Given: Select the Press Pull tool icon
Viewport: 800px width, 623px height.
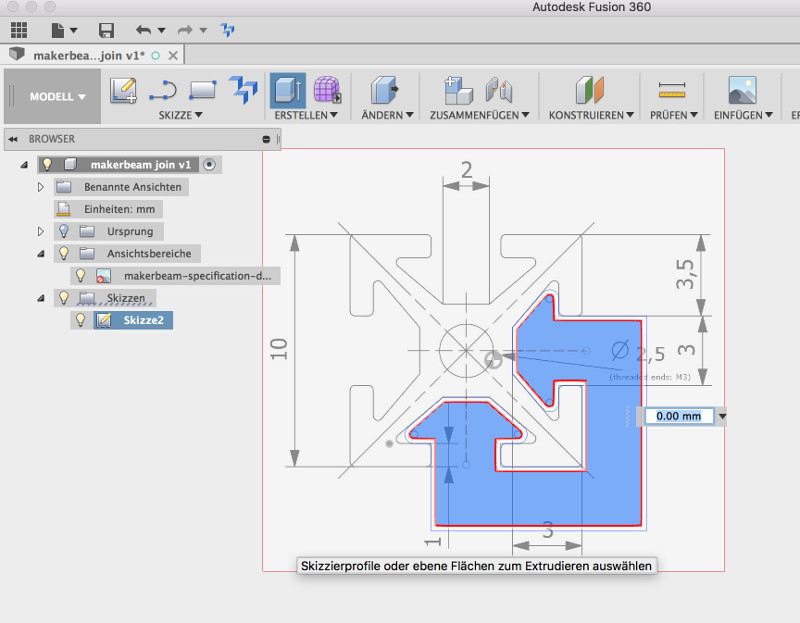Looking at the screenshot, I should pos(385,91).
